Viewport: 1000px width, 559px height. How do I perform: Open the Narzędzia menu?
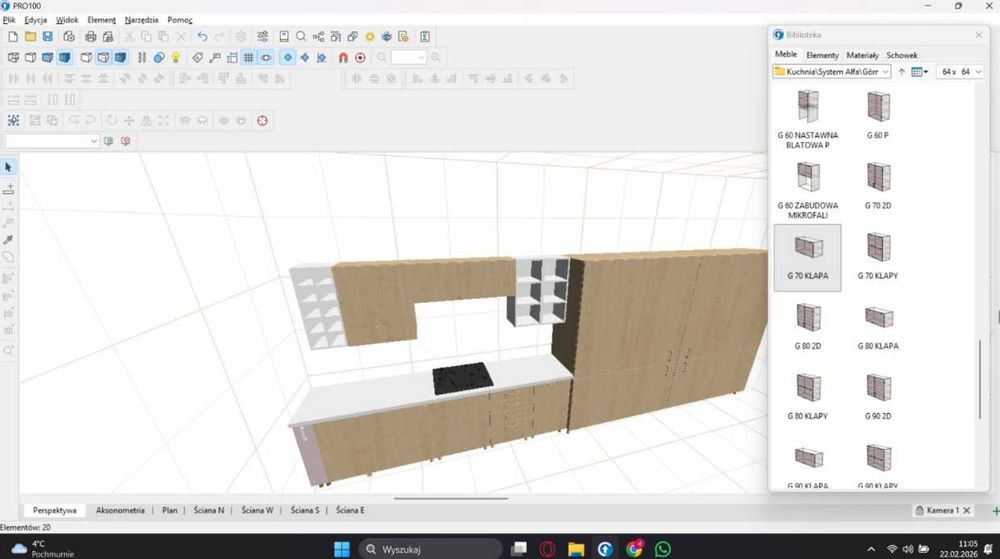[x=142, y=20]
